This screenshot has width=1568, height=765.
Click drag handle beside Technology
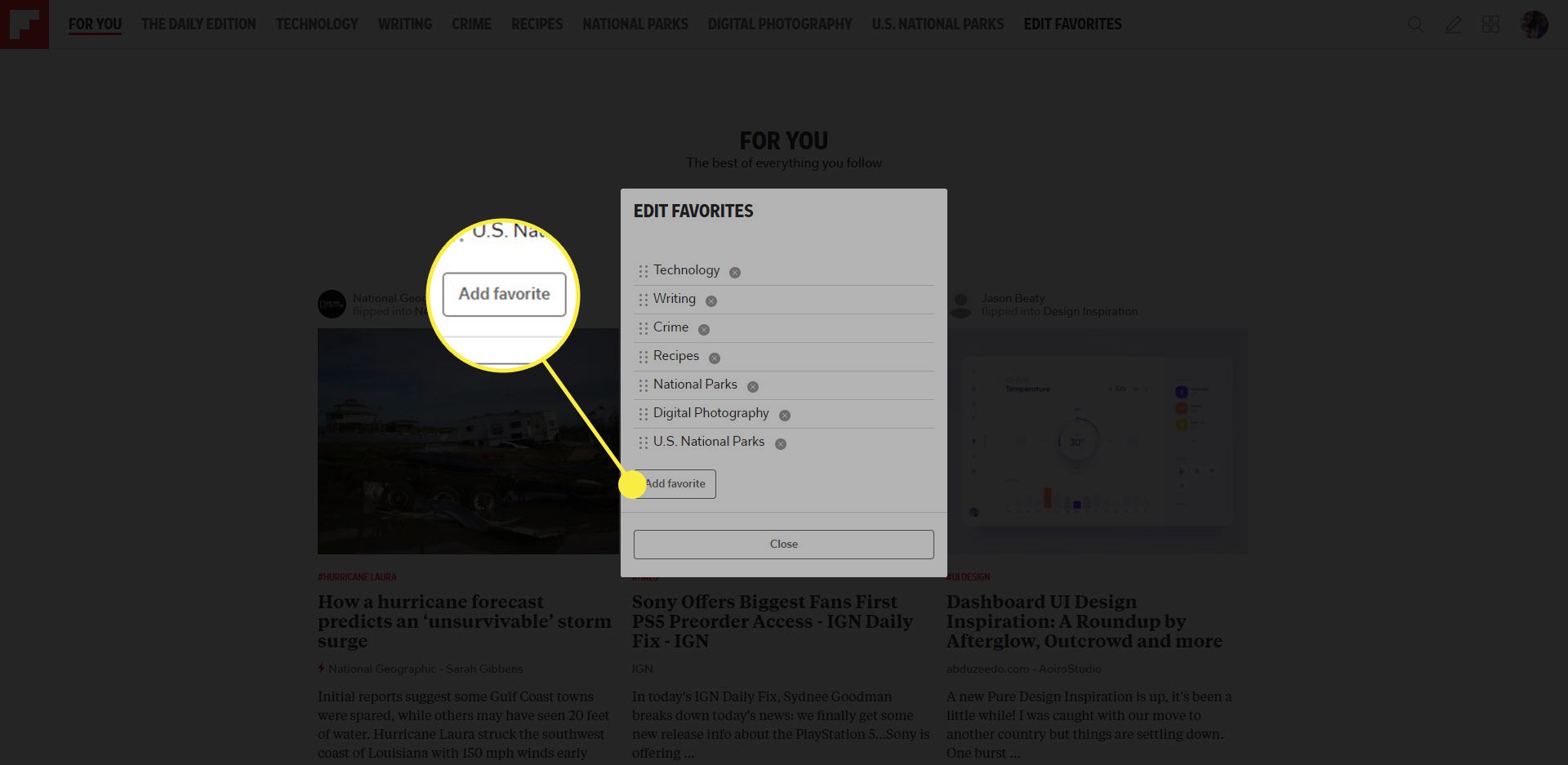point(644,271)
